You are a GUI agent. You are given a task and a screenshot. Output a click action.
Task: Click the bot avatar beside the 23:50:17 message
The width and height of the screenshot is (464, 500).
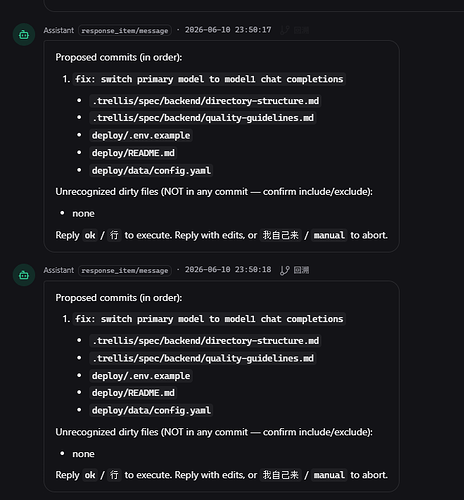click(24, 35)
